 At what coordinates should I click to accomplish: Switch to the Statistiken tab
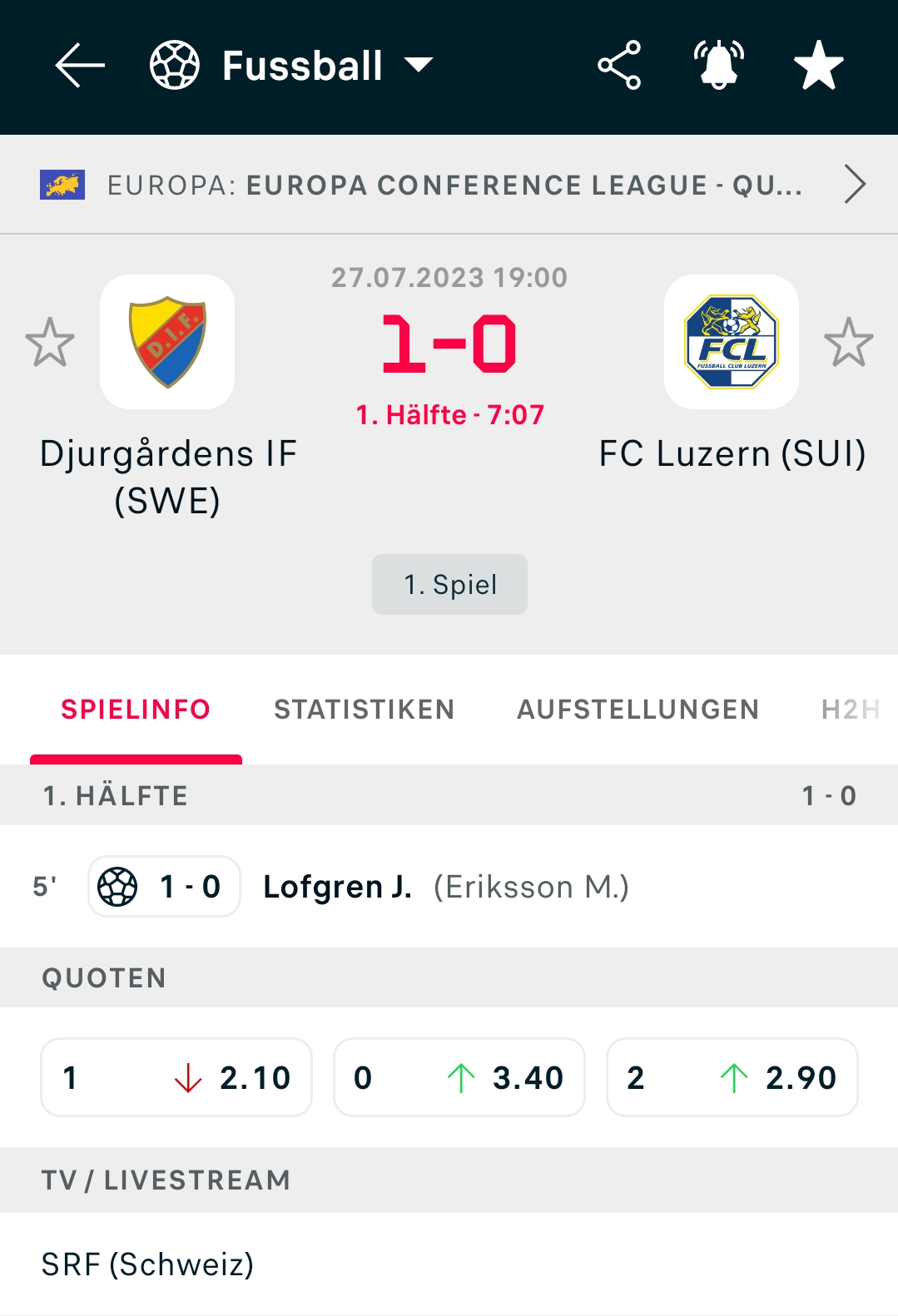click(x=364, y=710)
